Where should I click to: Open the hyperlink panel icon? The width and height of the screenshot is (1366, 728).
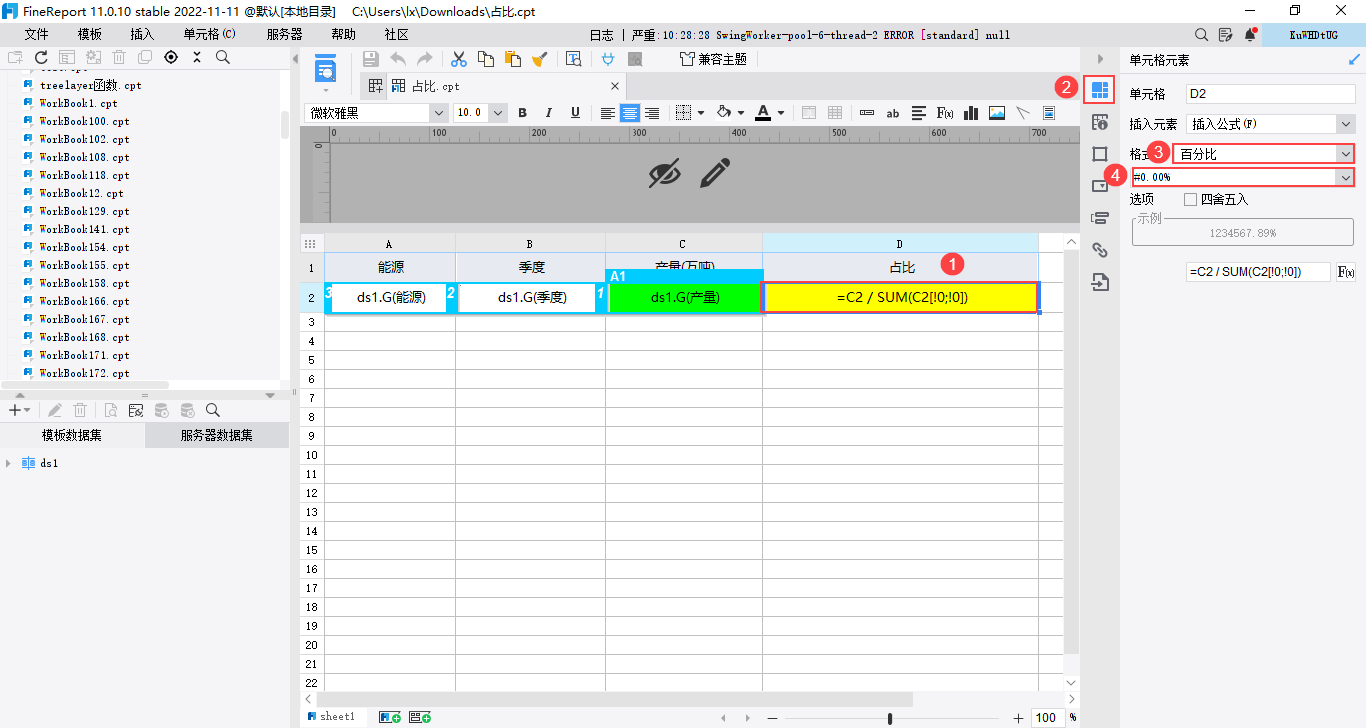(x=1100, y=250)
